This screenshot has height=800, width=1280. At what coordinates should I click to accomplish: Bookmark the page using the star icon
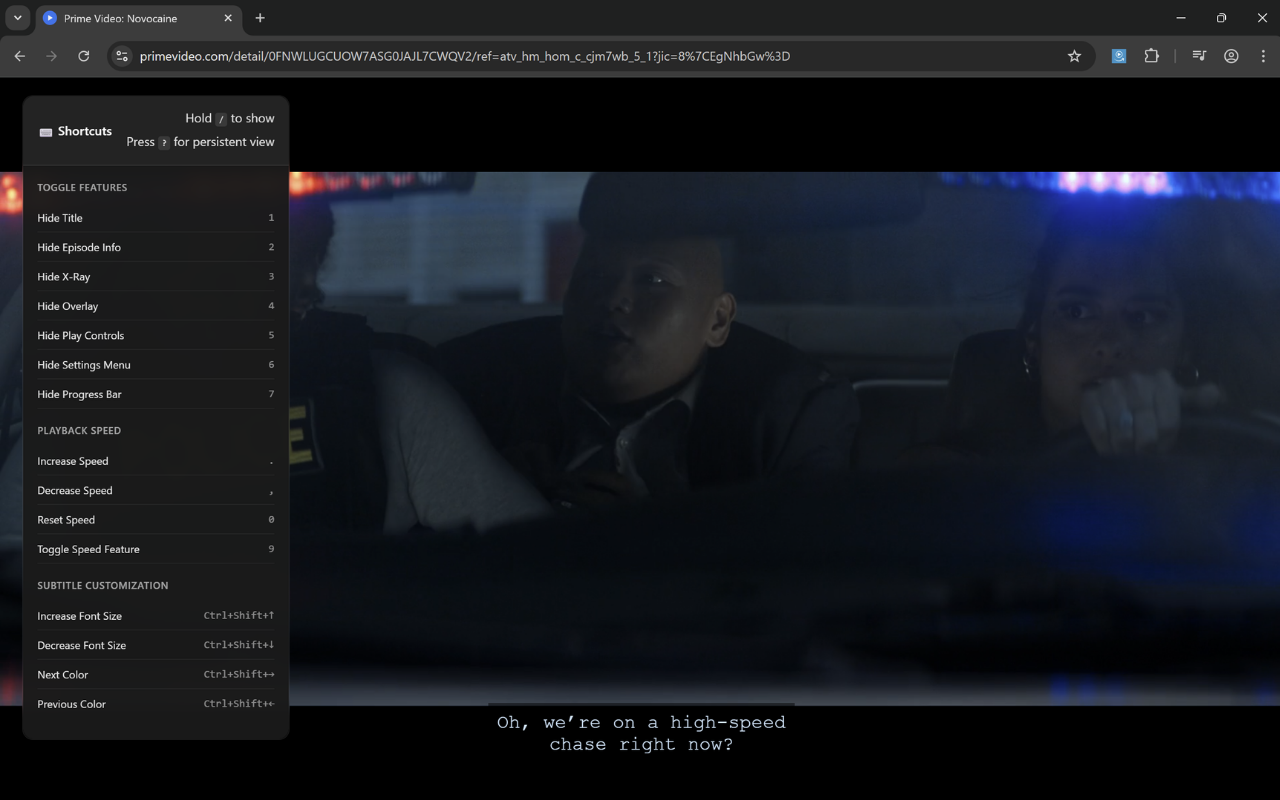point(1074,56)
